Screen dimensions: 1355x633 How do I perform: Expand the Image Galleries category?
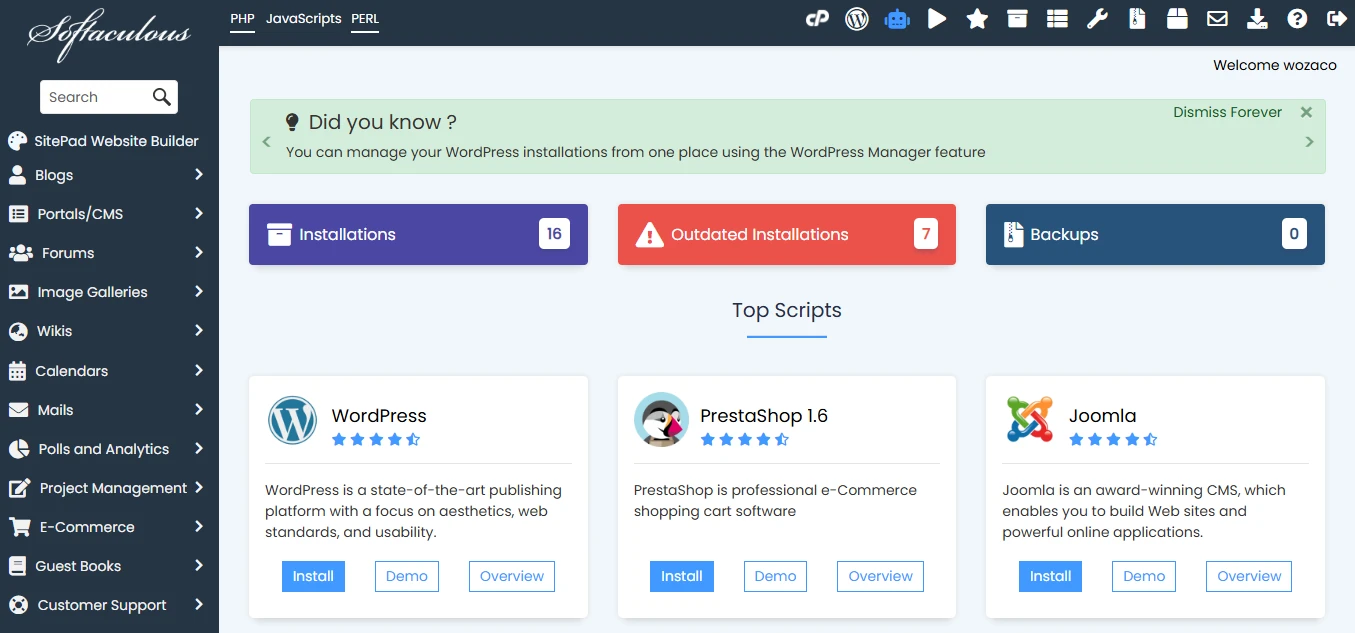(199, 292)
